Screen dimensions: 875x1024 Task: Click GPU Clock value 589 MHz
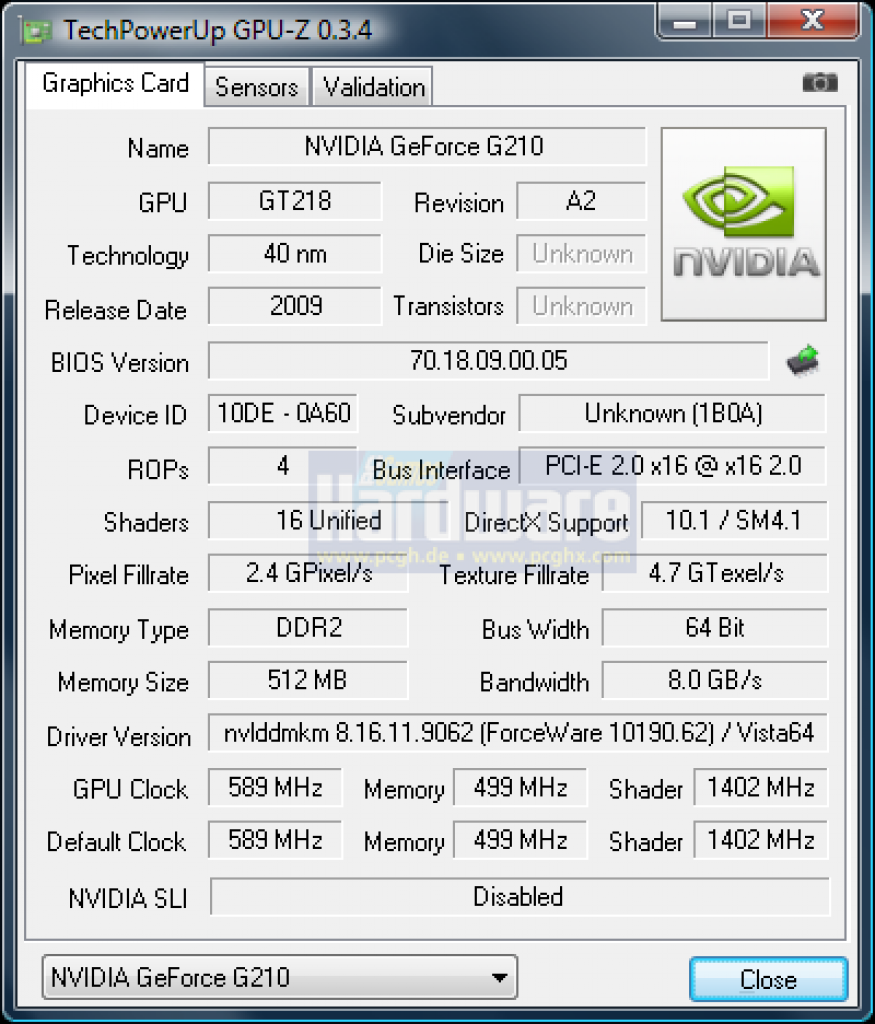coord(275,787)
